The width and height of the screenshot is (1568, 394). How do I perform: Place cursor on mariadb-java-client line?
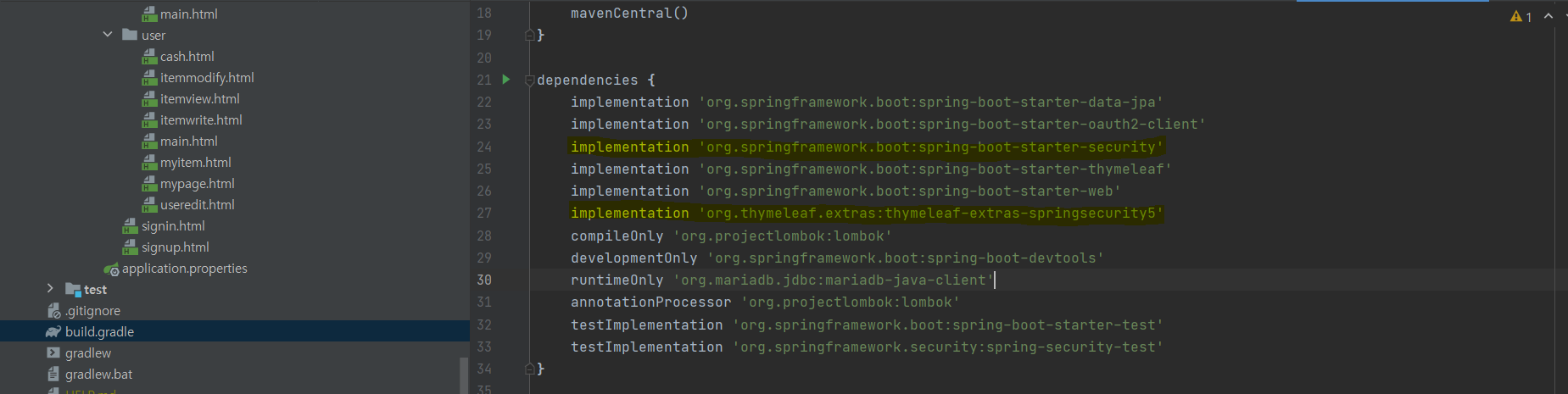pos(782,280)
